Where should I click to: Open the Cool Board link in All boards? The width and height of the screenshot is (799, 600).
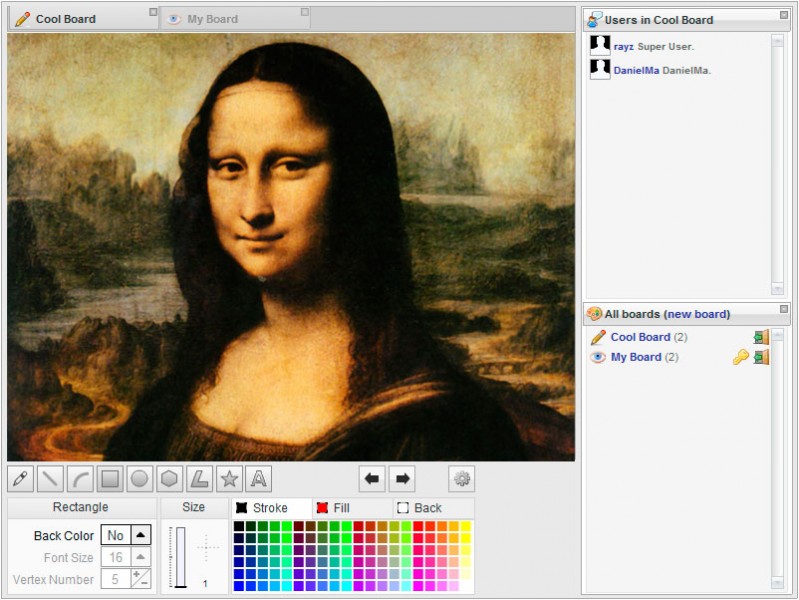[x=640, y=337]
